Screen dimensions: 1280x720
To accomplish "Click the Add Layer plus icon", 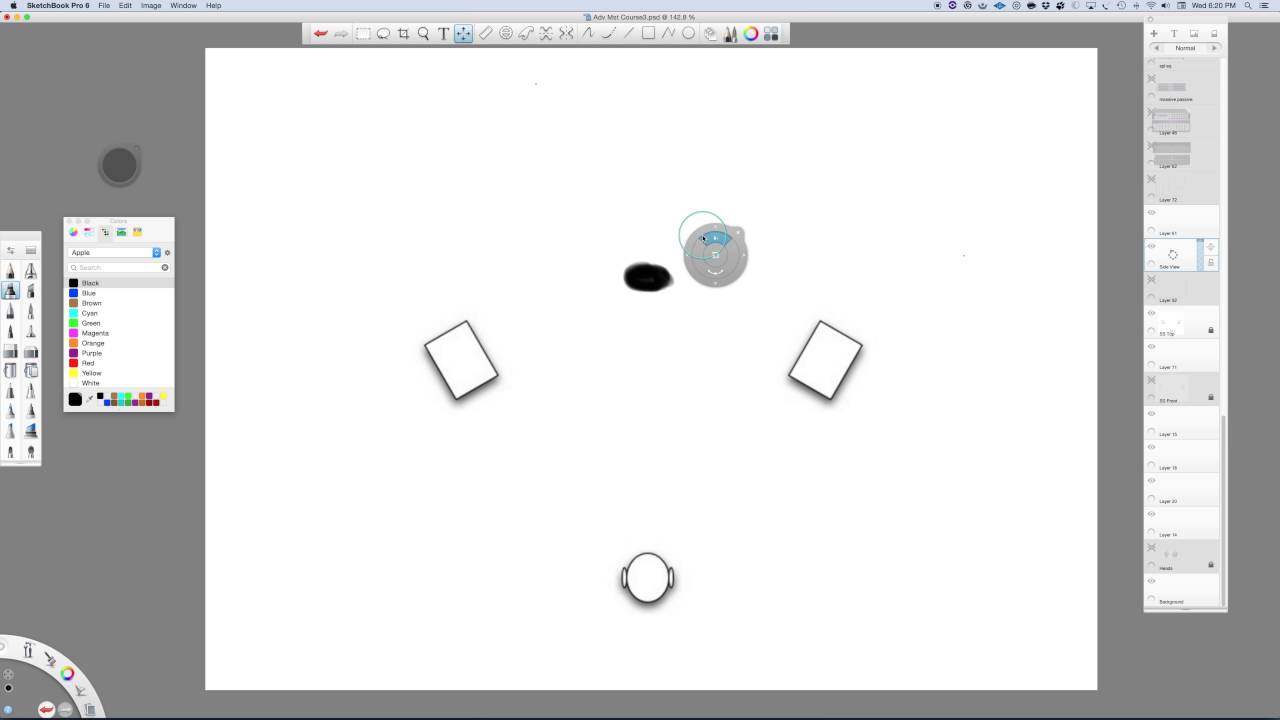I will (x=1154, y=34).
